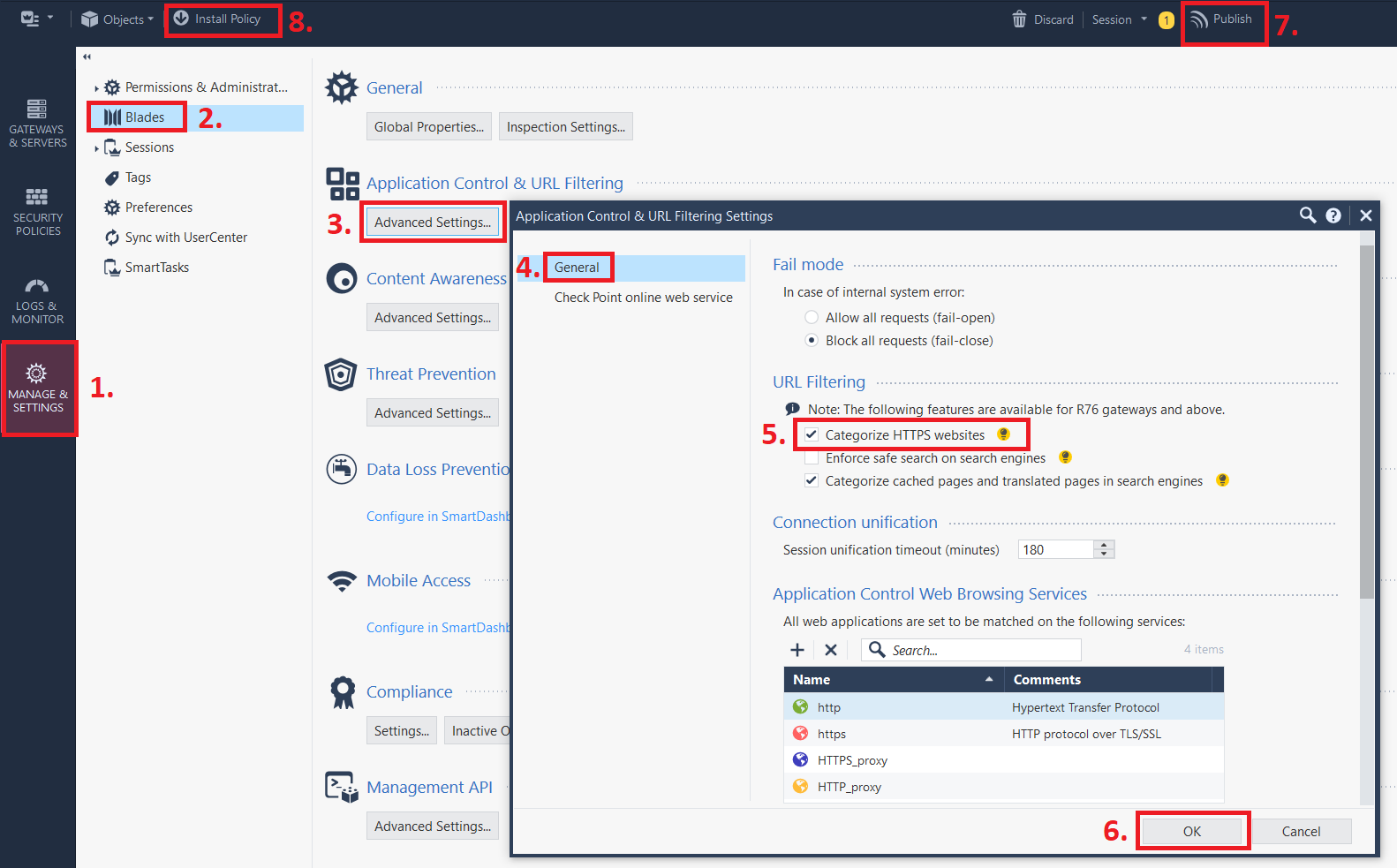Open Mobile Access Configure in SmartDashboard link

438,627
